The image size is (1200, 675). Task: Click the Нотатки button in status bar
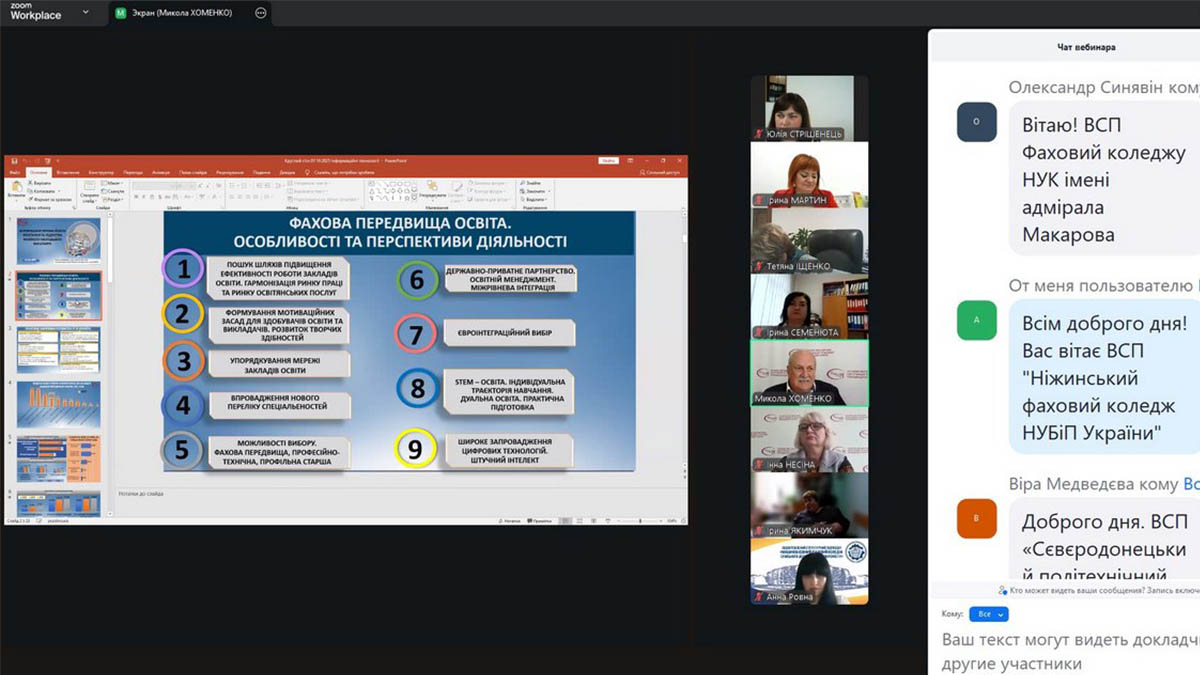511,521
